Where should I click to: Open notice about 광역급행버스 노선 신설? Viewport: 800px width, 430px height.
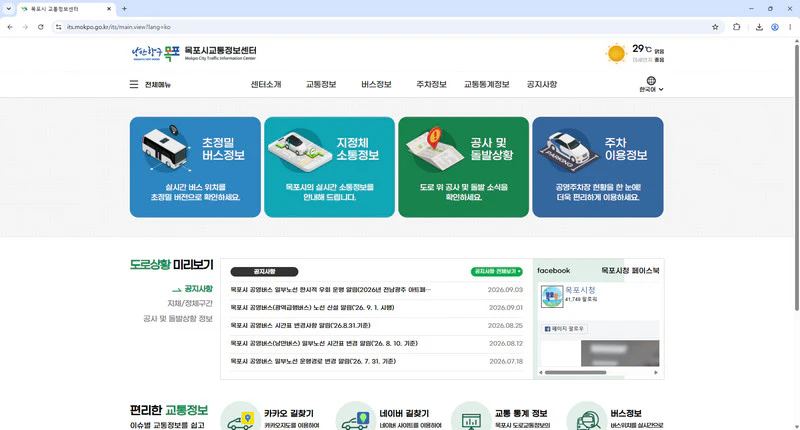tap(312, 308)
